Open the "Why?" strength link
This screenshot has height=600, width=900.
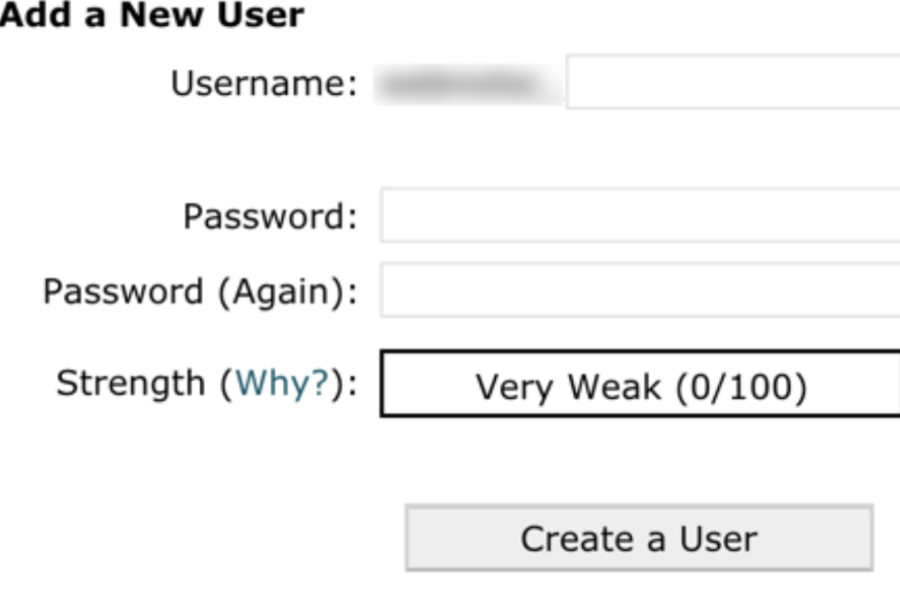pos(282,384)
